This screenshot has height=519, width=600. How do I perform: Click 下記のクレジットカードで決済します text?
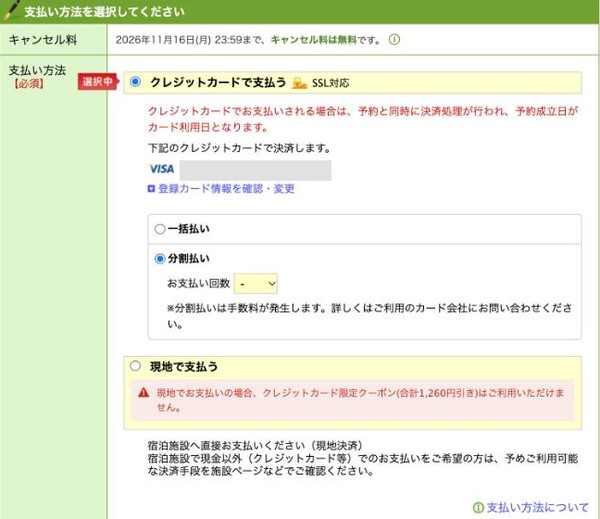(x=239, y=148)
